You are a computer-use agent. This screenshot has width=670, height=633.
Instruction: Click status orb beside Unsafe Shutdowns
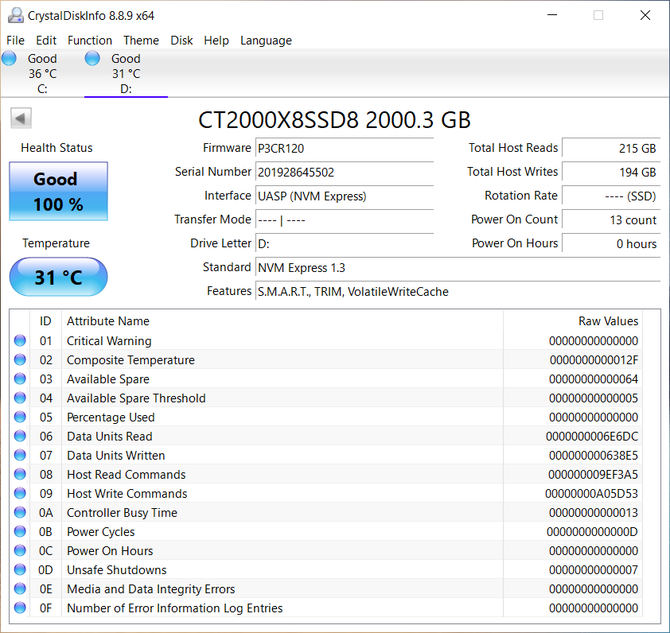(20, 570)
